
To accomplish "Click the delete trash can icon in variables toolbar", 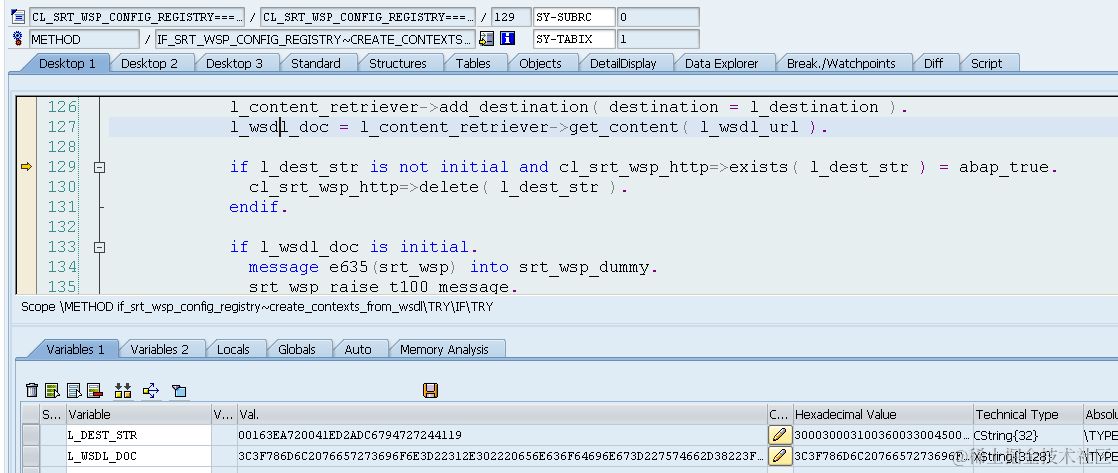I will (32, 390).
